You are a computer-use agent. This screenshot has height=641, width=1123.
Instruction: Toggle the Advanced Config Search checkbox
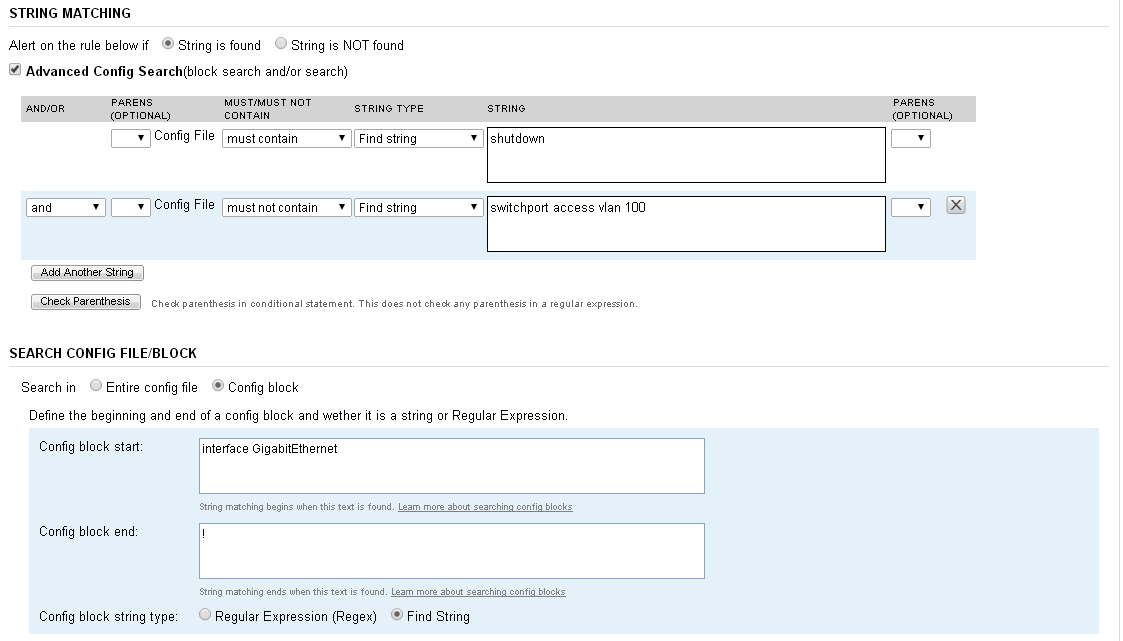click(x=15, y=71)
